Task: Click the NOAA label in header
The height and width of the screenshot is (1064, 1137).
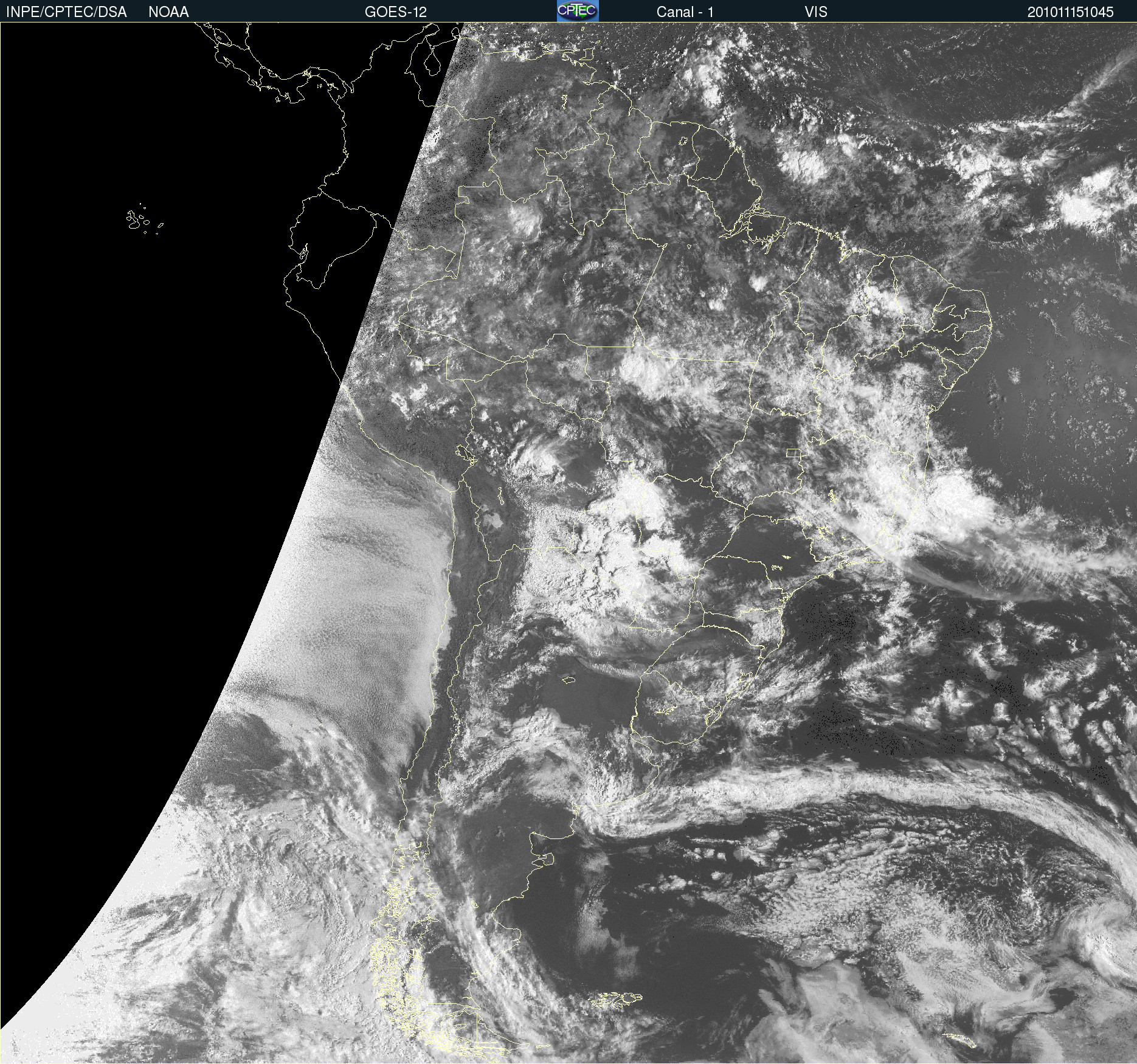Action: (x=168, y=12)
